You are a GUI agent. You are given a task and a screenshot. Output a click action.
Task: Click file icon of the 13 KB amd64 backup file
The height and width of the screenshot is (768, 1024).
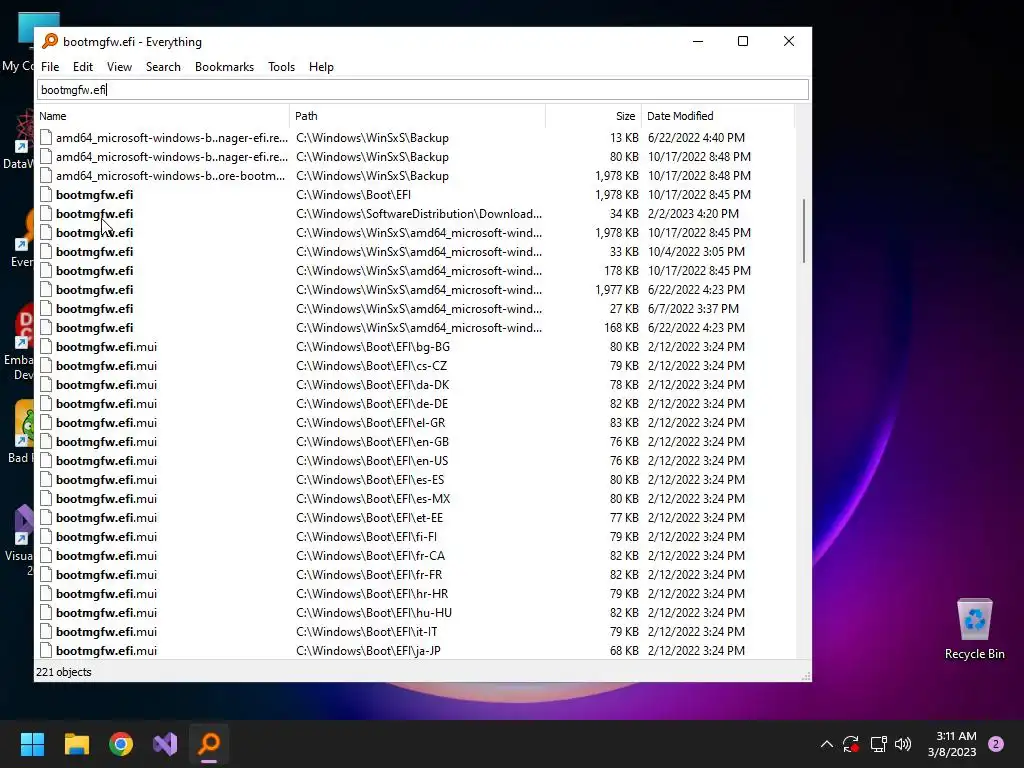tap(46, 138)
